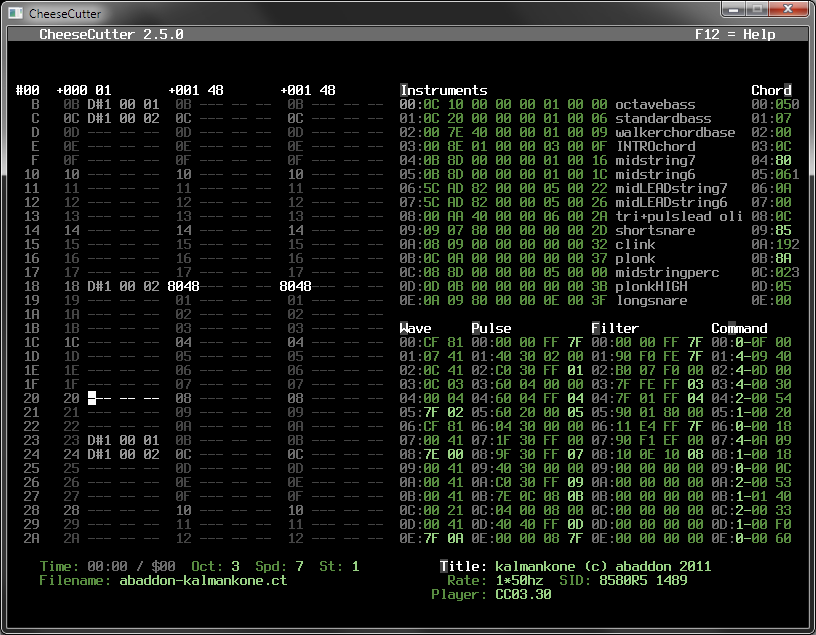Select the shortsnare instrument

pos(547,231)
